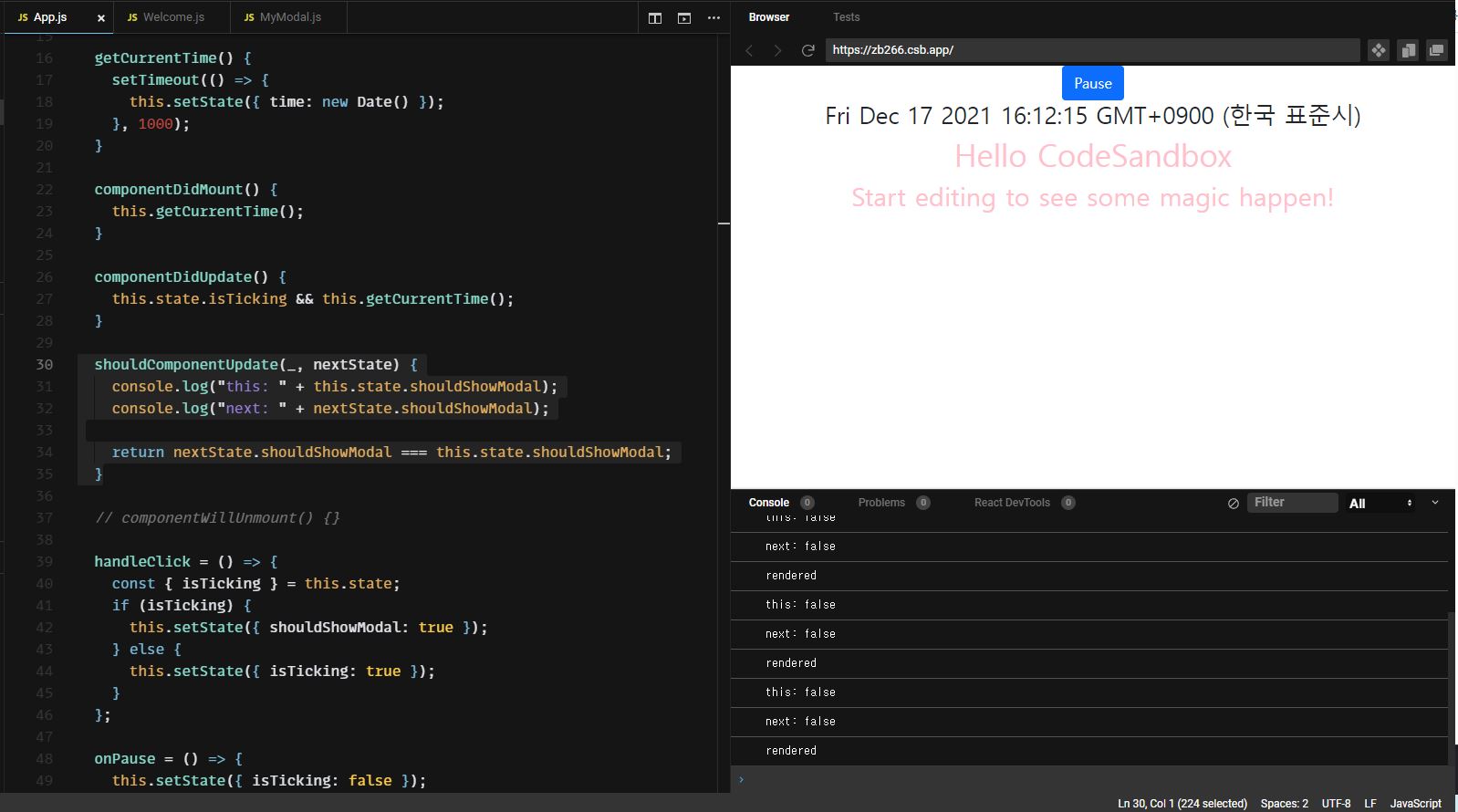Click the last 'rendered' console entry

[791, 751]
